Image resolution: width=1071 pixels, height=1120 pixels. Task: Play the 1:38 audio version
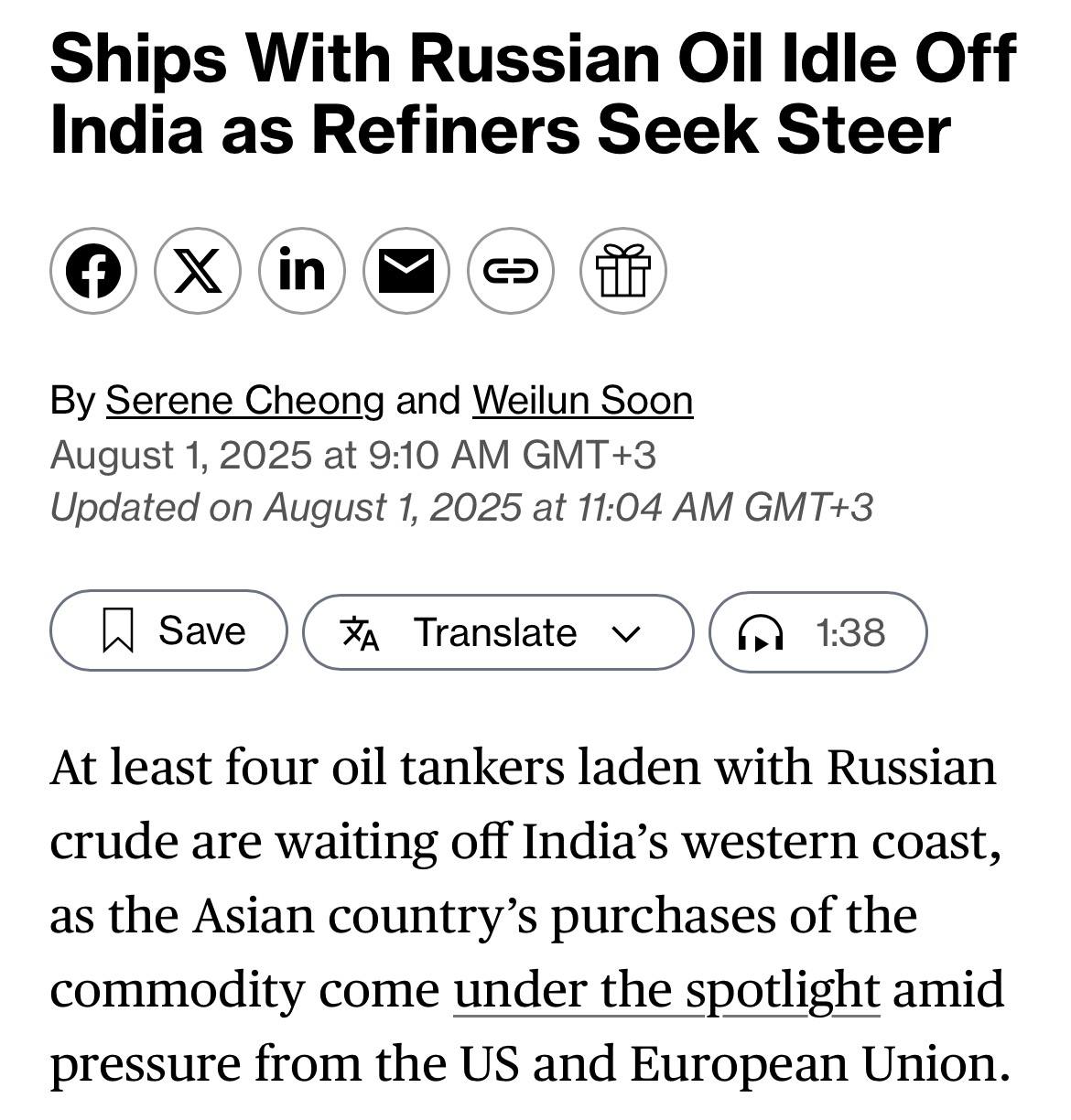pyautogui.click(x=849, y=633)
